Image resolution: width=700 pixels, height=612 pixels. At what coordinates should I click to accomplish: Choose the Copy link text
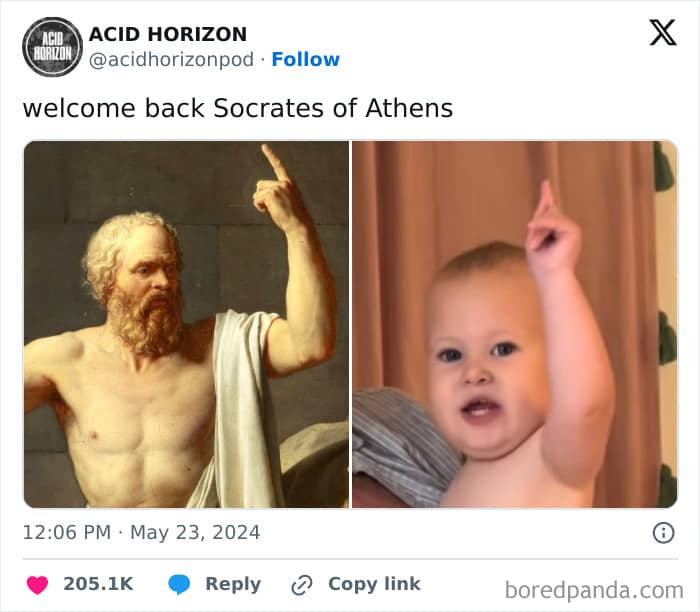pos(374,584)
